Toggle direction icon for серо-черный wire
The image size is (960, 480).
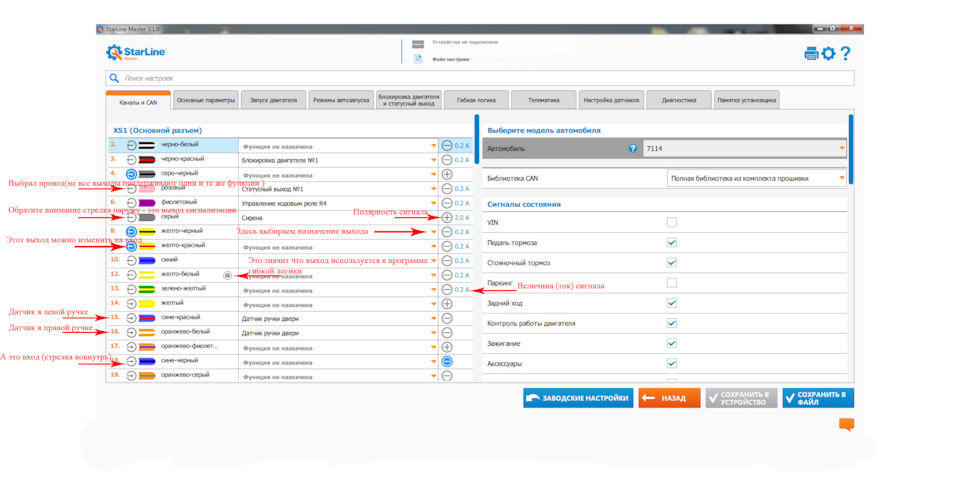pos(131,174)
